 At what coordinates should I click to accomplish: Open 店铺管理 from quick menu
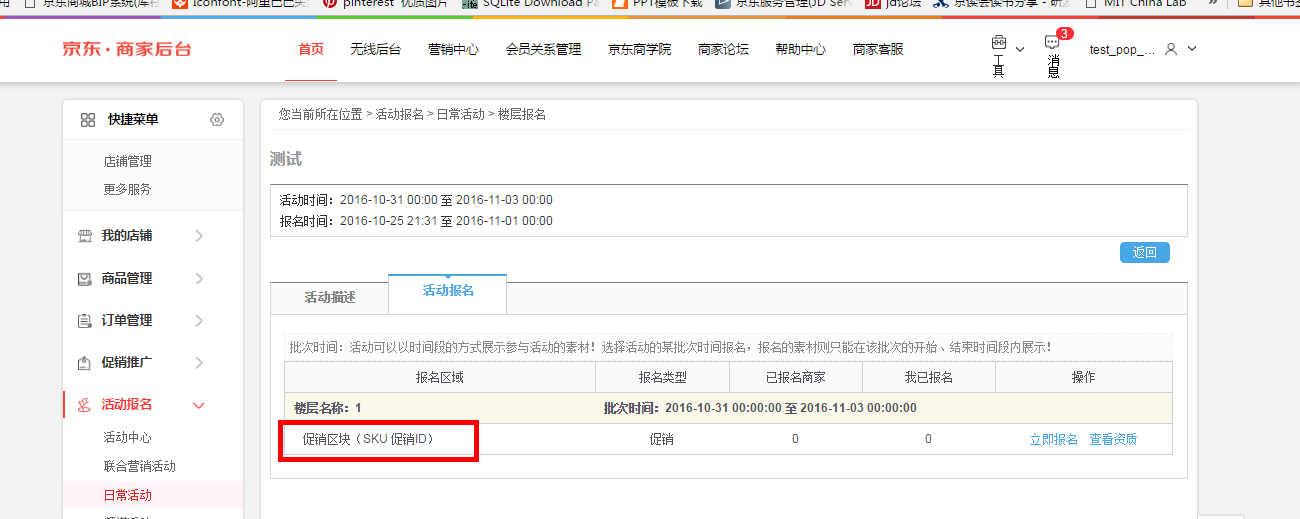pos(127,161)
